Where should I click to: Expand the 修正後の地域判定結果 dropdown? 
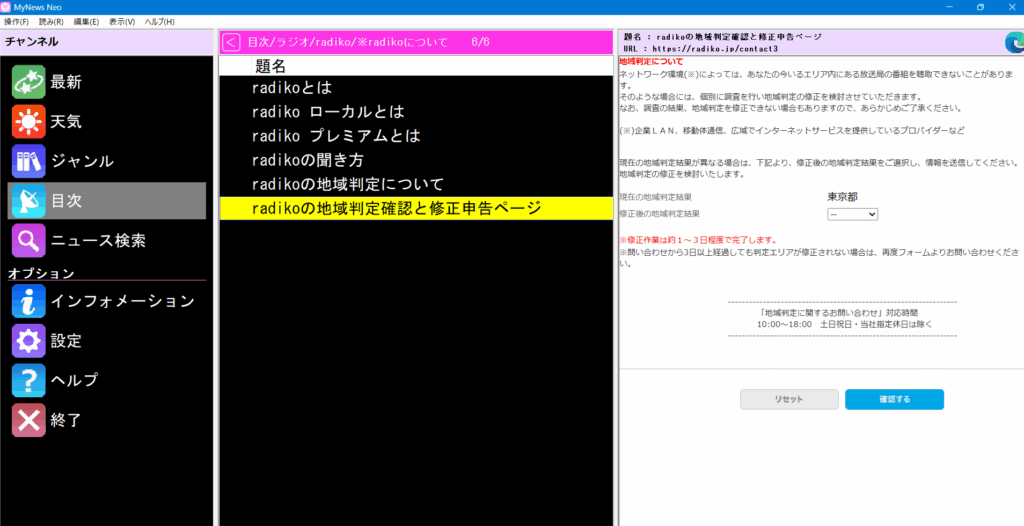(x=852, y=214)
